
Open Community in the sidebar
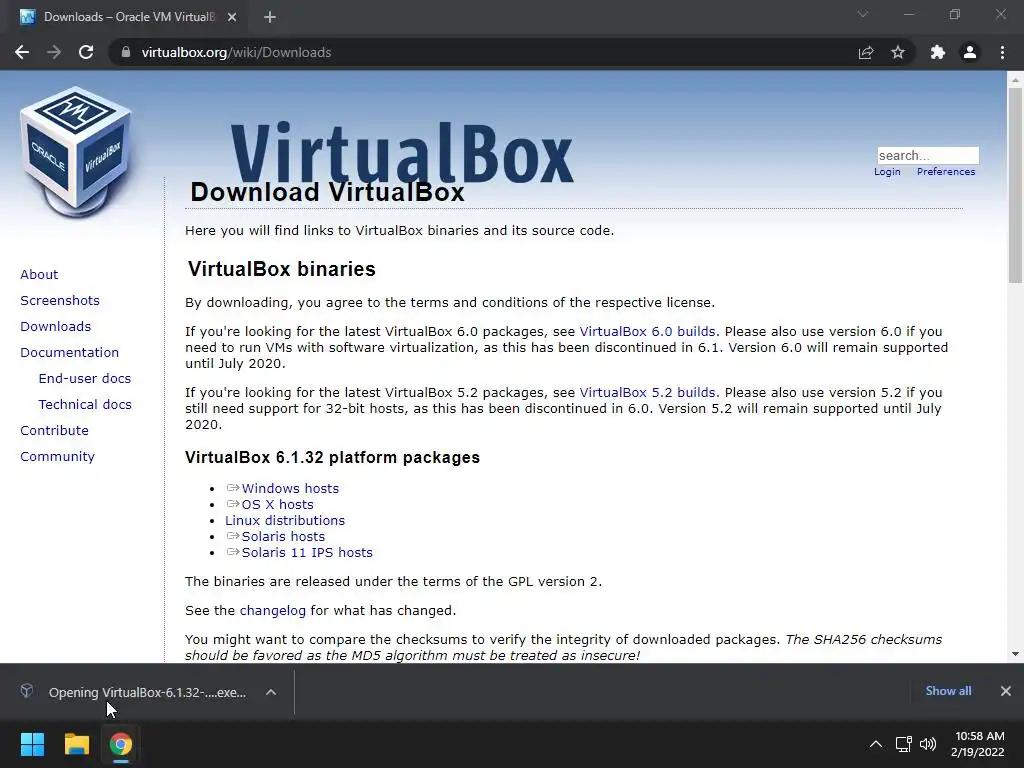coord(57,456)
